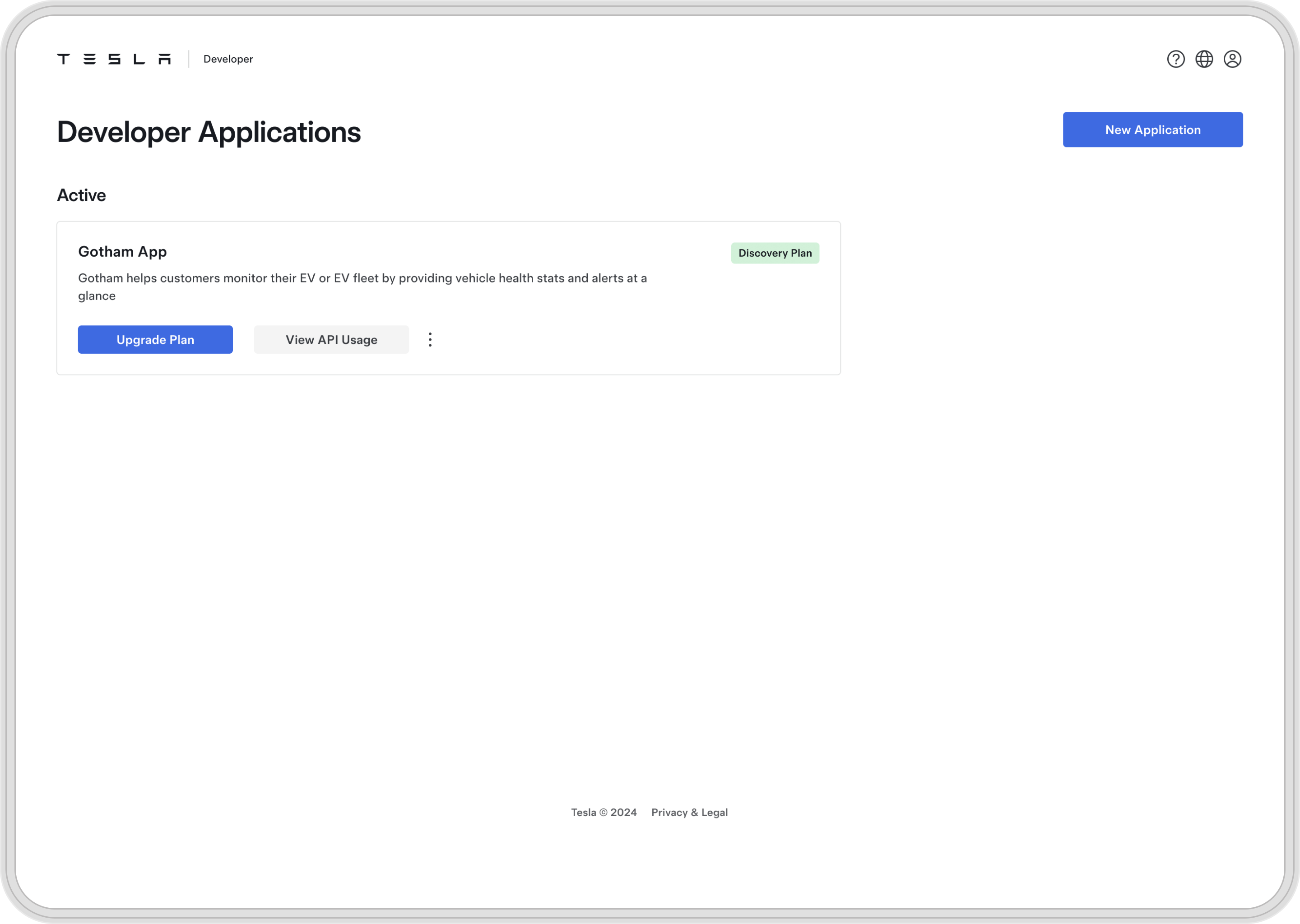Viewport: 1300px width, 924px height.
Task: Click the Active section heading
Action: (81, 195)
